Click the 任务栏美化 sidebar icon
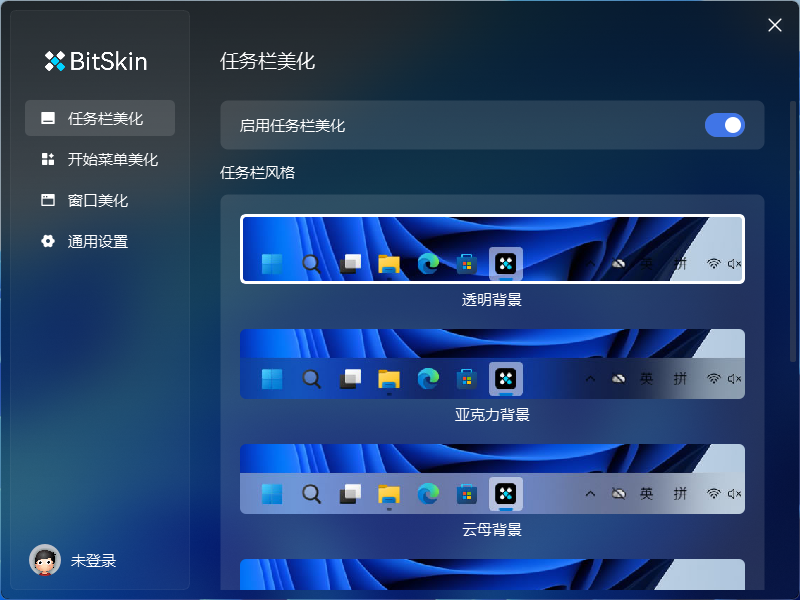Image resolution: width=800 pixels, height=600 pixels. [48, 118]
